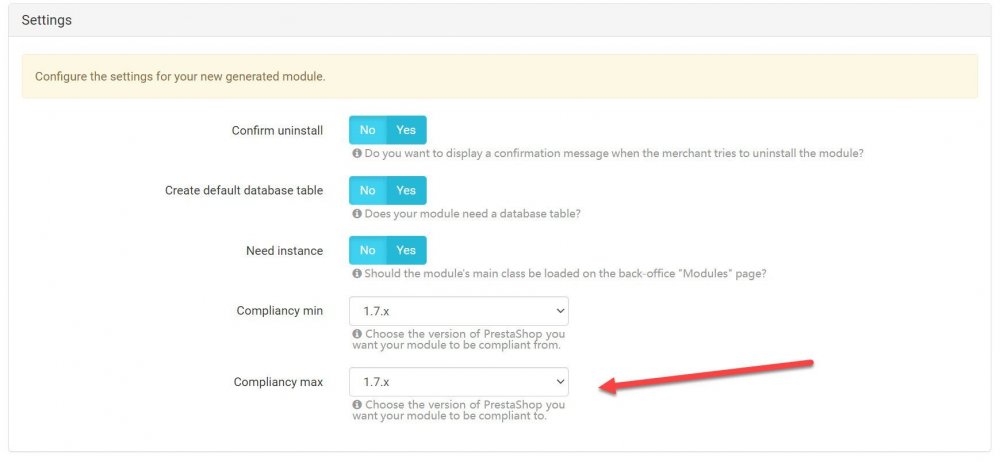This screenshot has height=462, width=1000.
Task: Open the Compliancy max version dropdown
Action: click(x=459, y=382)
